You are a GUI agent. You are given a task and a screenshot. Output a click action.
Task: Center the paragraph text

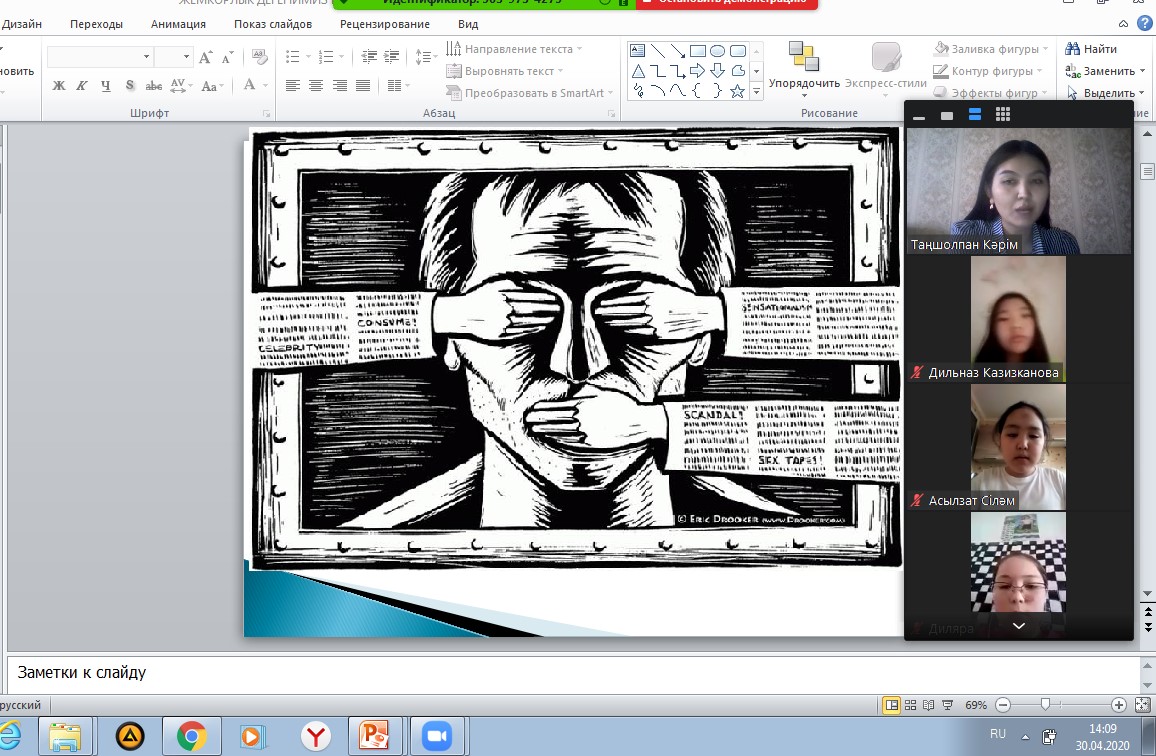pyautogui.click(x=316, y=86)
